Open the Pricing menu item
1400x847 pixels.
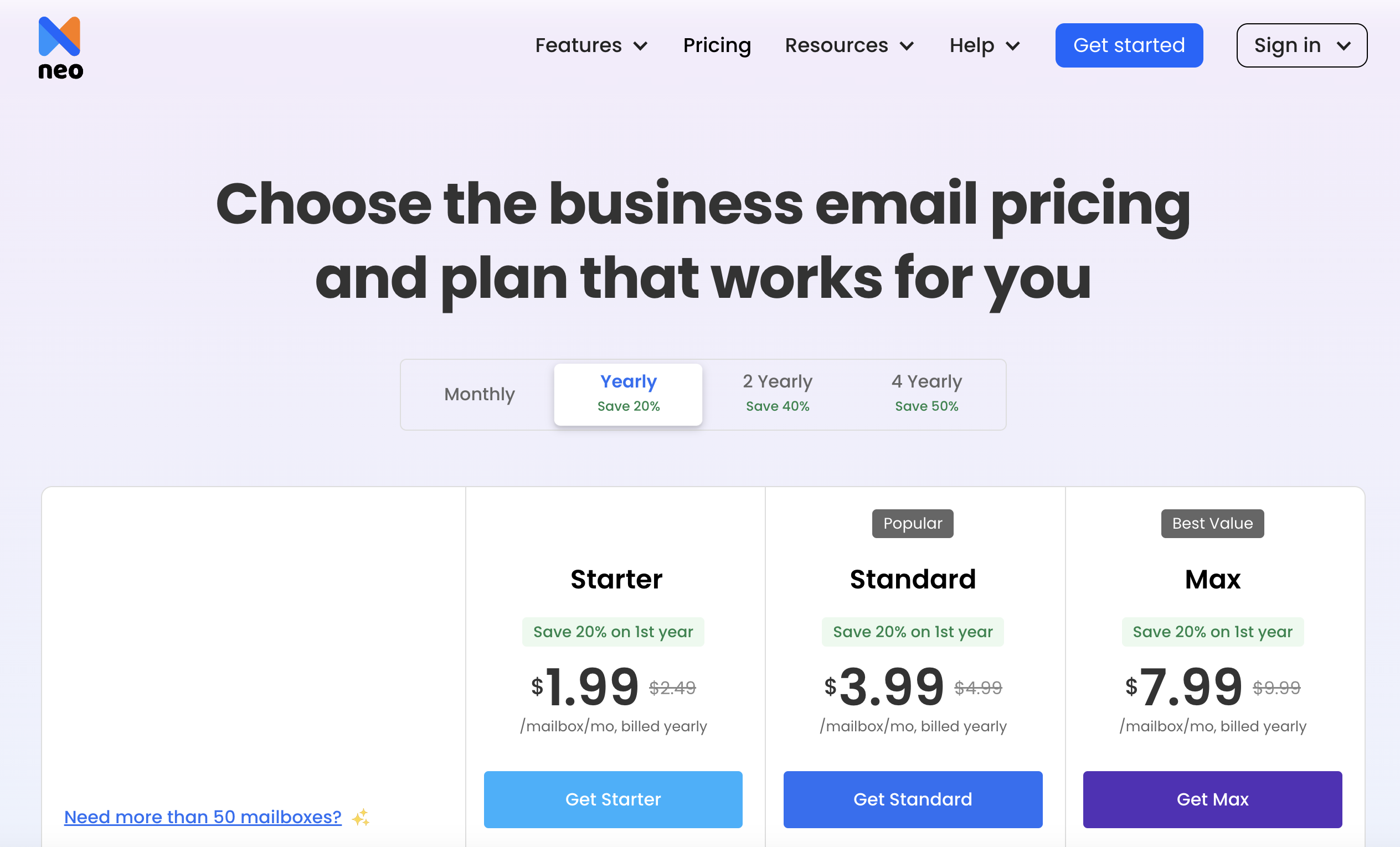click(x=716, y=45)
